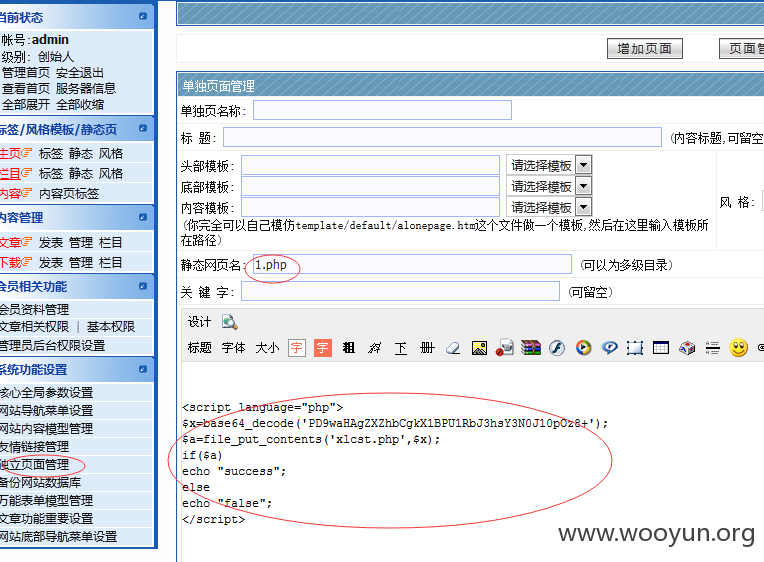Collapse the 当前状态 panel
Screen dimensions: 764x562
point(143,16)
